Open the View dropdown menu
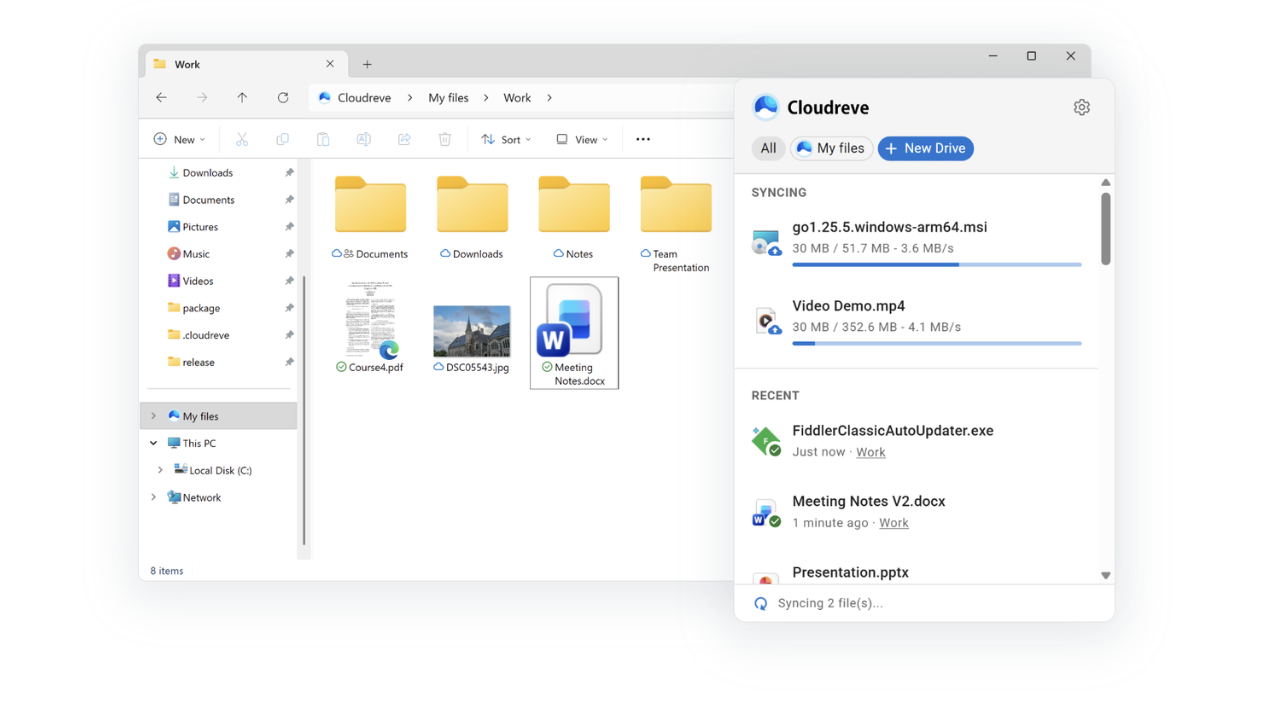The image size is (1280, 720). 582,139
